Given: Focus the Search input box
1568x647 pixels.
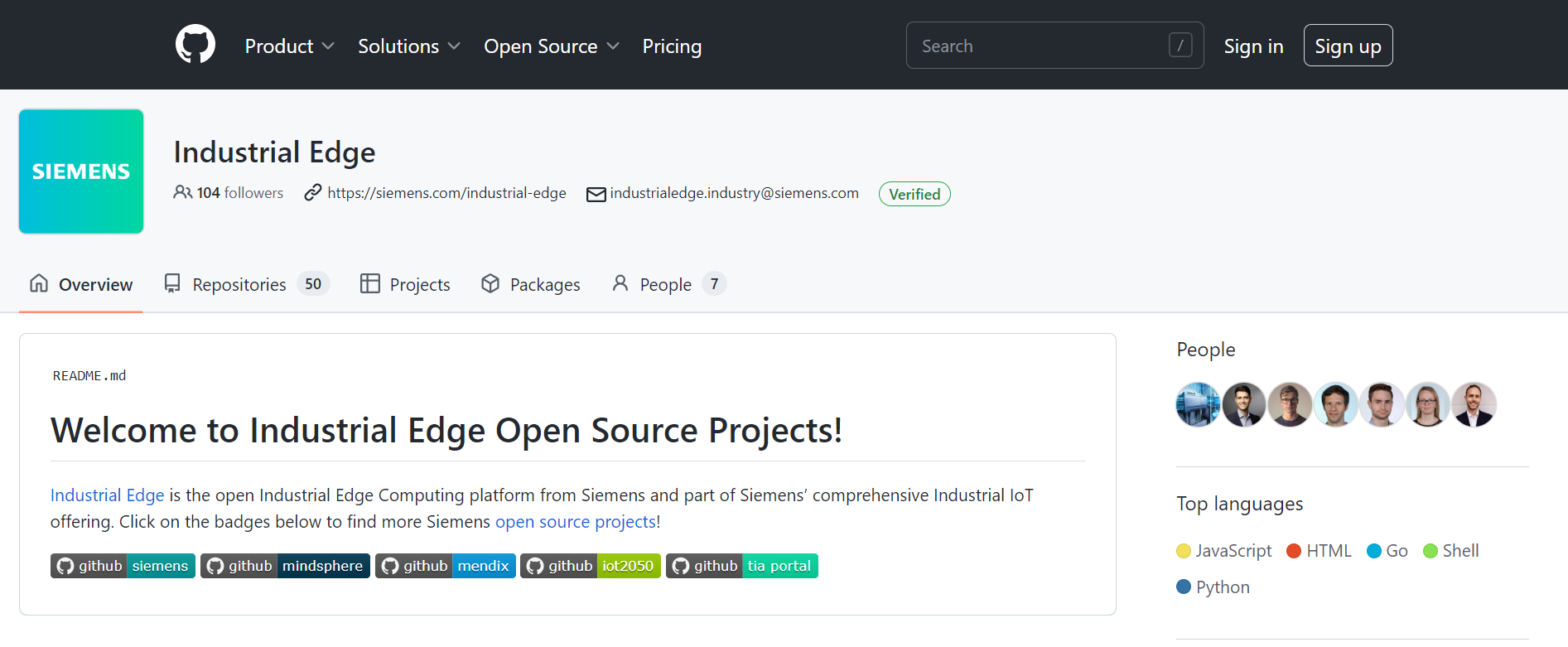Looking at the screenshot, I should [x=1054, y=46].
